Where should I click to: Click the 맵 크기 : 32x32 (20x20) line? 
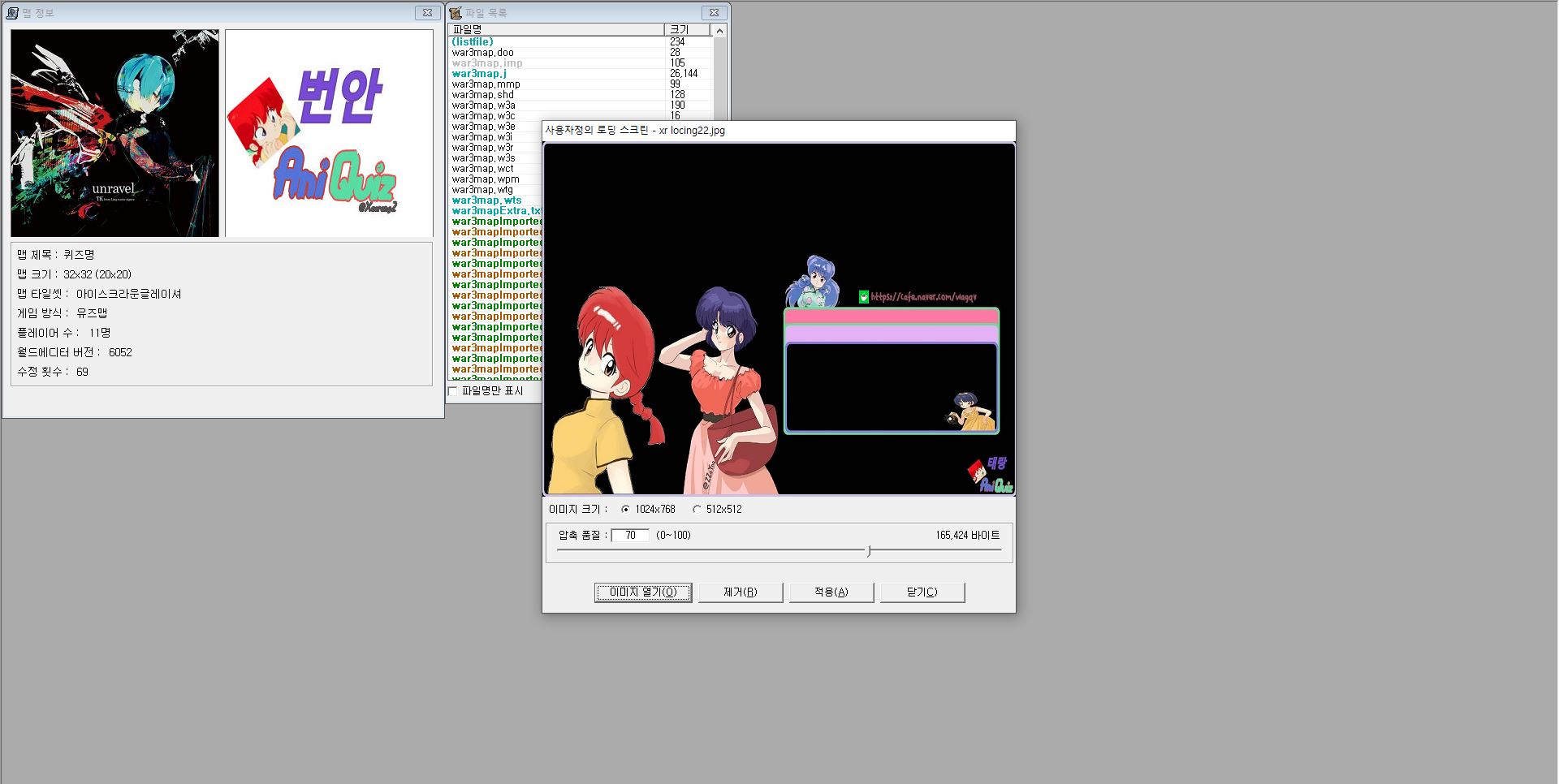74,274
